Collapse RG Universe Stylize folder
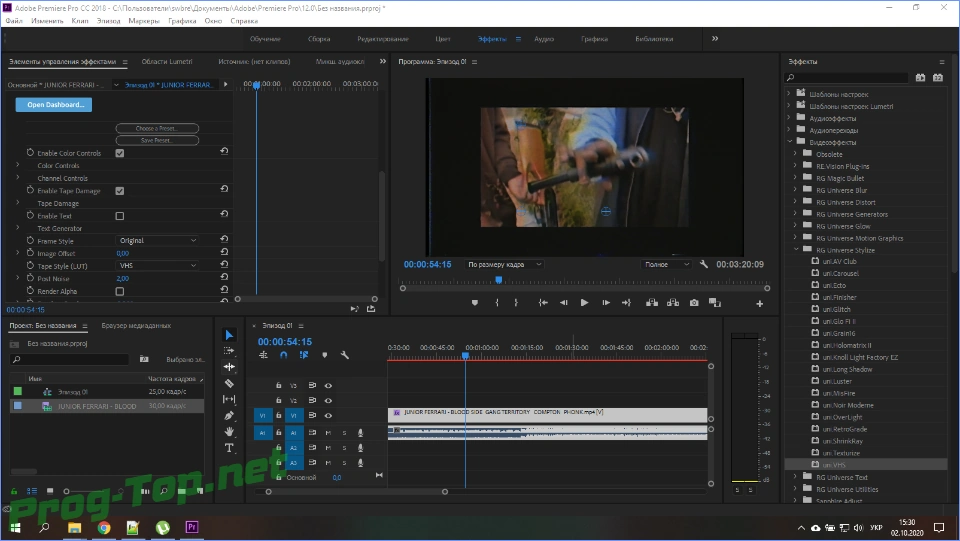This screenshot has height=541, width=960. [796, 250]
